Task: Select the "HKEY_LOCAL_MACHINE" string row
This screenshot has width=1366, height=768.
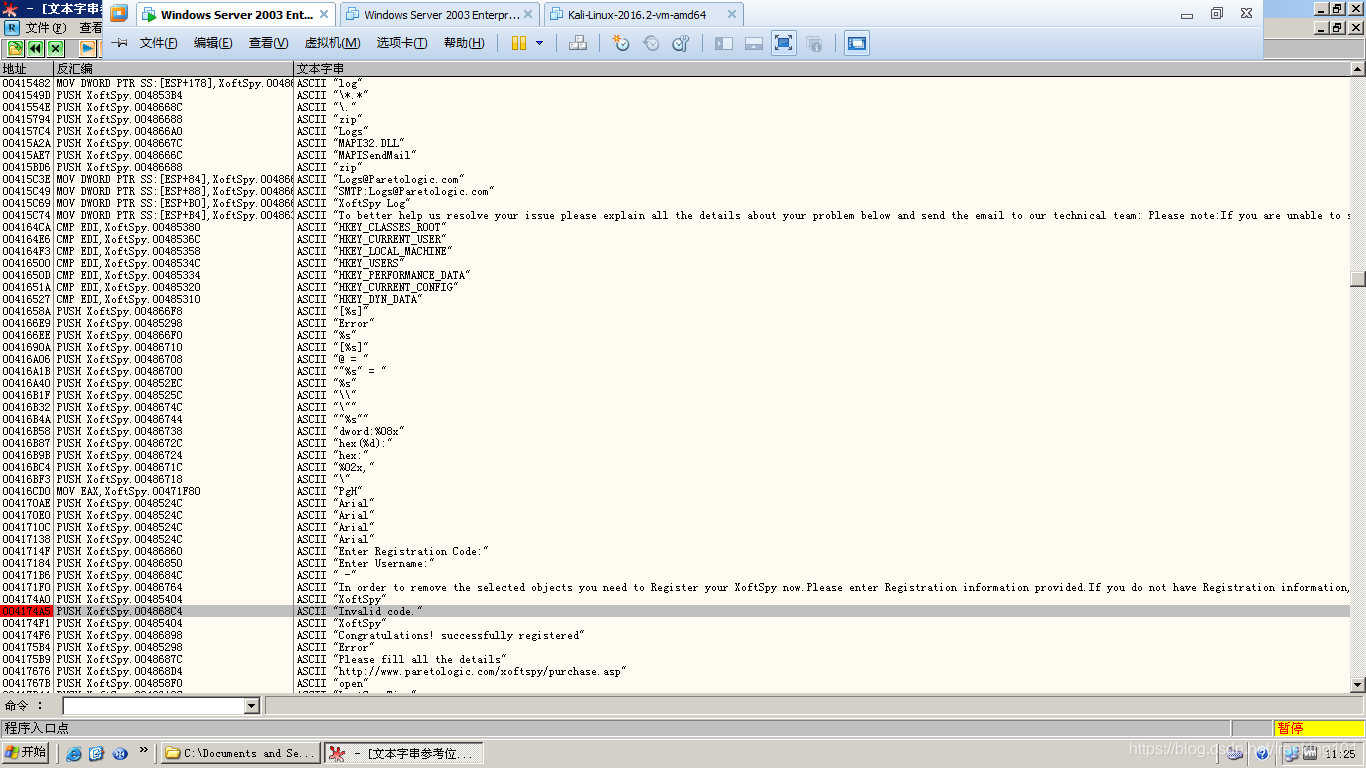Action: 675,251
